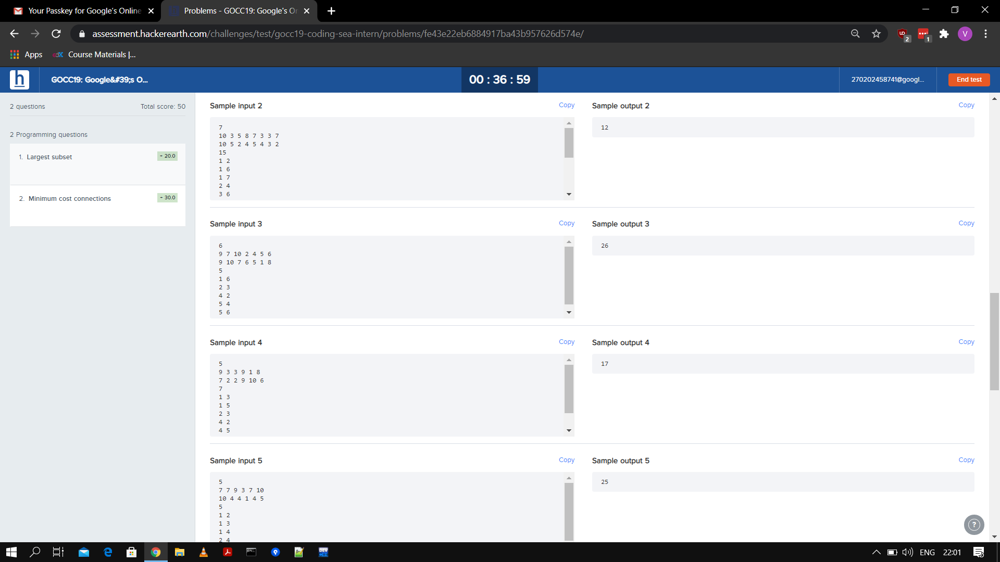The height and width of the screenshot is (562, 1000).
Task: Open Mail app from taskbar
Action: (84, 552)
